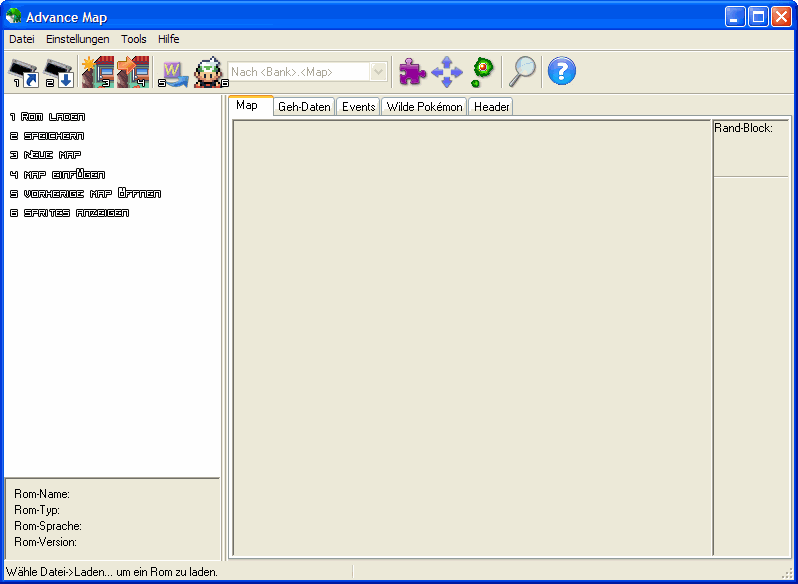Viewport: 798px width, 584px height.
Task: Click the Rom-Sprache label
Action: [48, 526]
